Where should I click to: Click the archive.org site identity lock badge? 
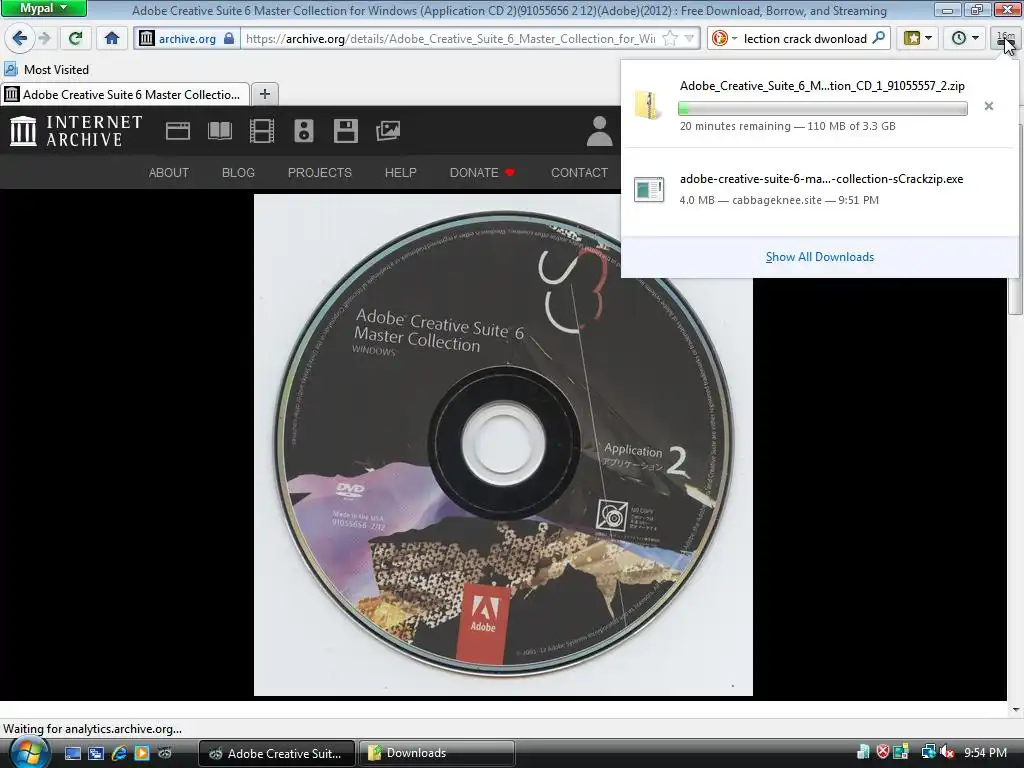pos(187,39)
